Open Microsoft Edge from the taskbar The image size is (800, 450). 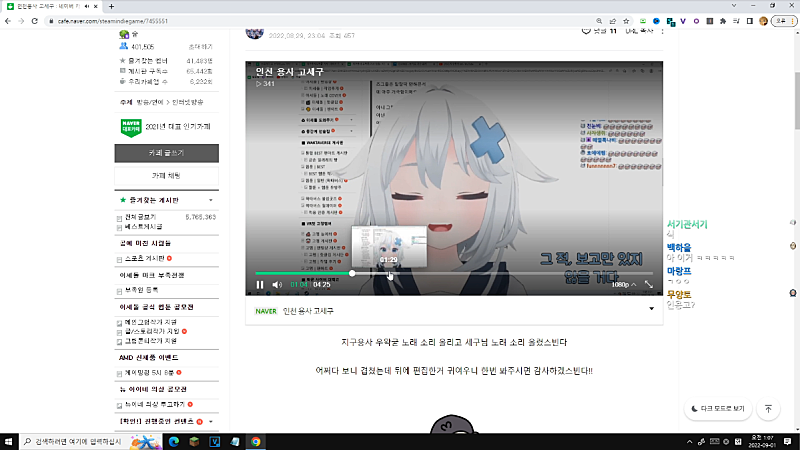point(173,441)
